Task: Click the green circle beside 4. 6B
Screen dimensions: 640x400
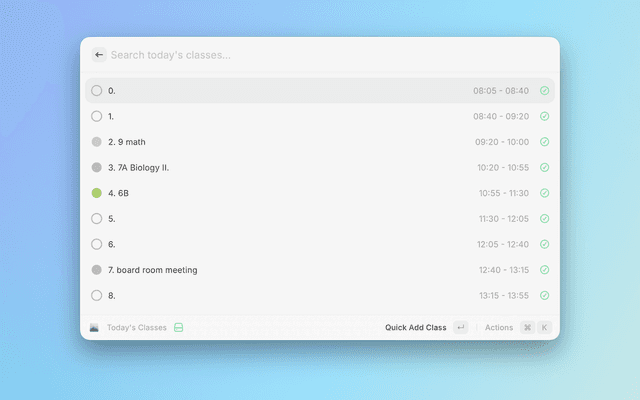Action: coord(97,193)
